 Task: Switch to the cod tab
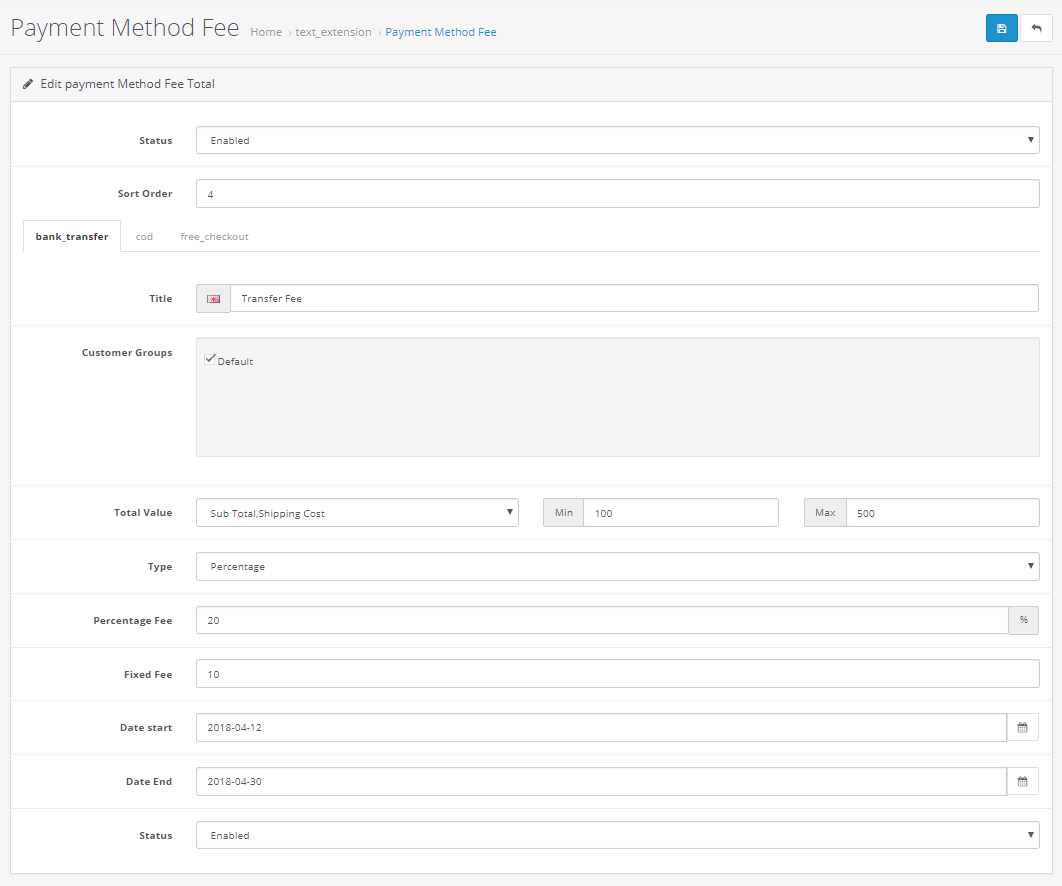pyautogui.click(x=144, y=237)
